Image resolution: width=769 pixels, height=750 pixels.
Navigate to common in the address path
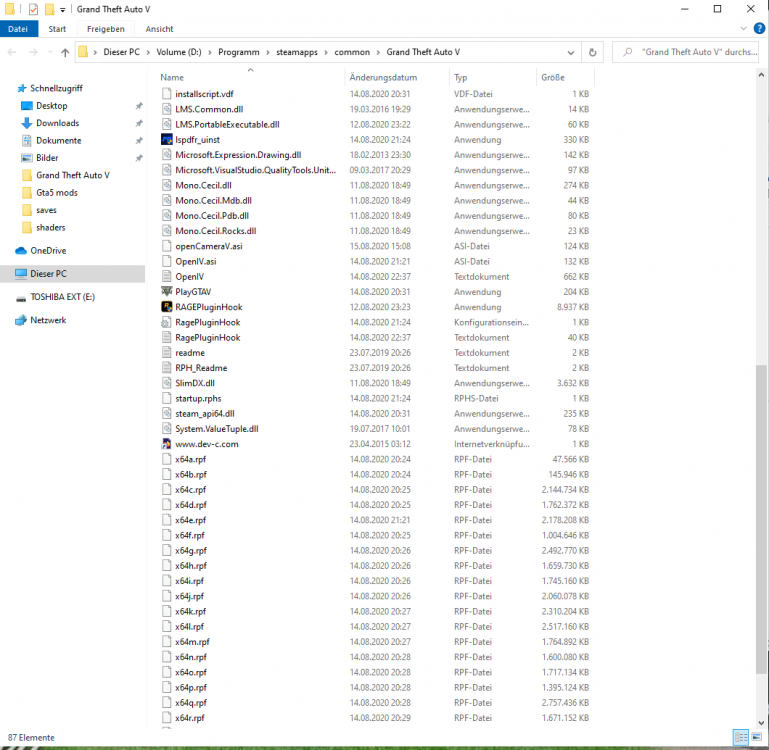click(x=352, y=52)
